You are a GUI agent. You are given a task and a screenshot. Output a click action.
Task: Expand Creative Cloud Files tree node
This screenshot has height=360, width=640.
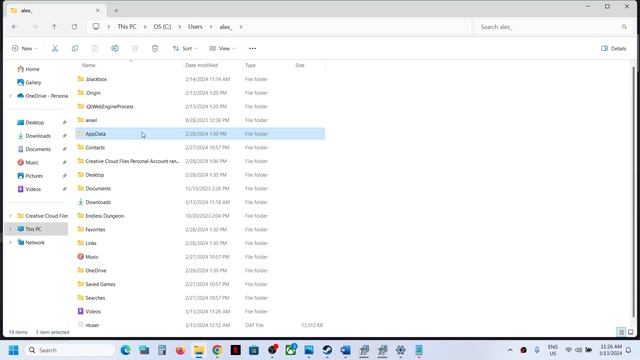click(x=11, y=216)
